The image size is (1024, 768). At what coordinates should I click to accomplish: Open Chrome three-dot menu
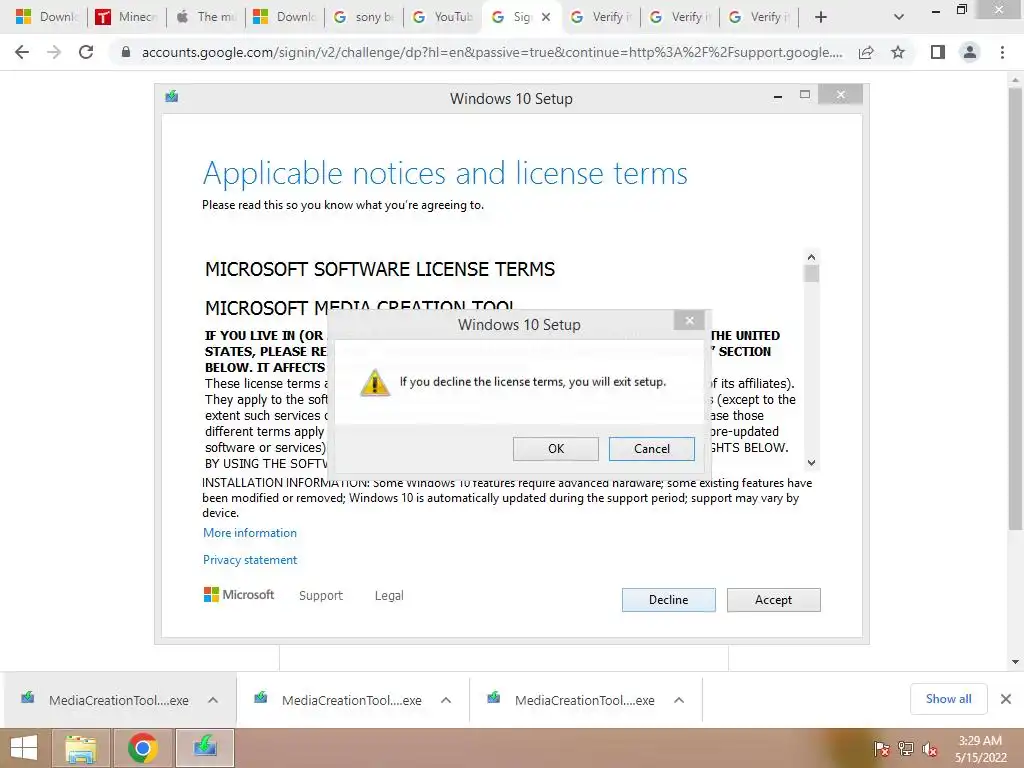point(1002,52)
